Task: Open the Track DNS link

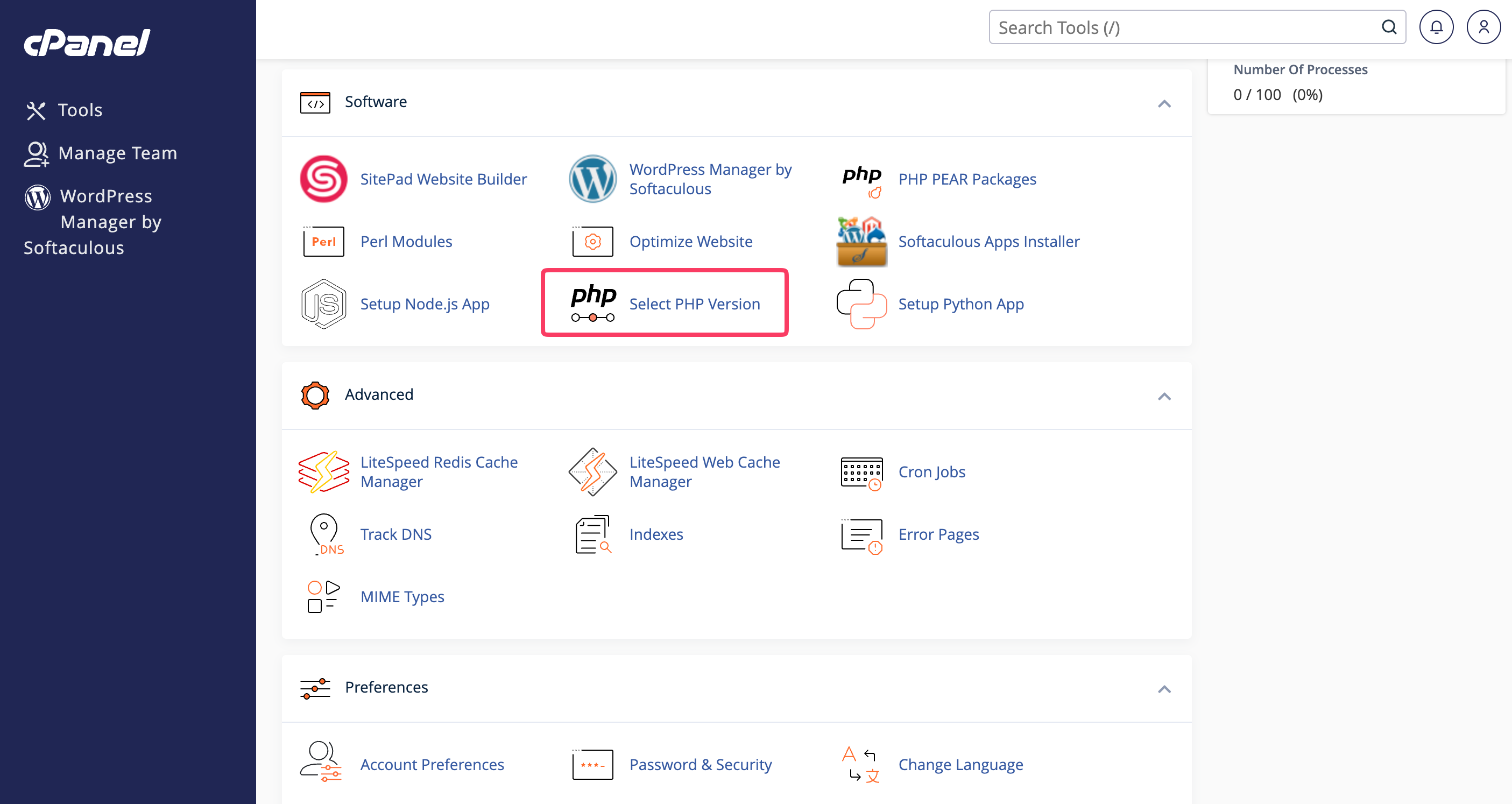Action: pyautogui.click(x=396, y=534)
